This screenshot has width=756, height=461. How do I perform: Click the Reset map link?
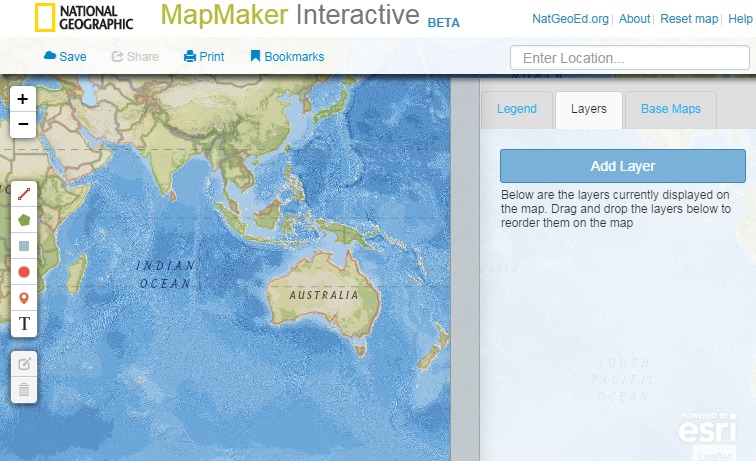point(689,19)
